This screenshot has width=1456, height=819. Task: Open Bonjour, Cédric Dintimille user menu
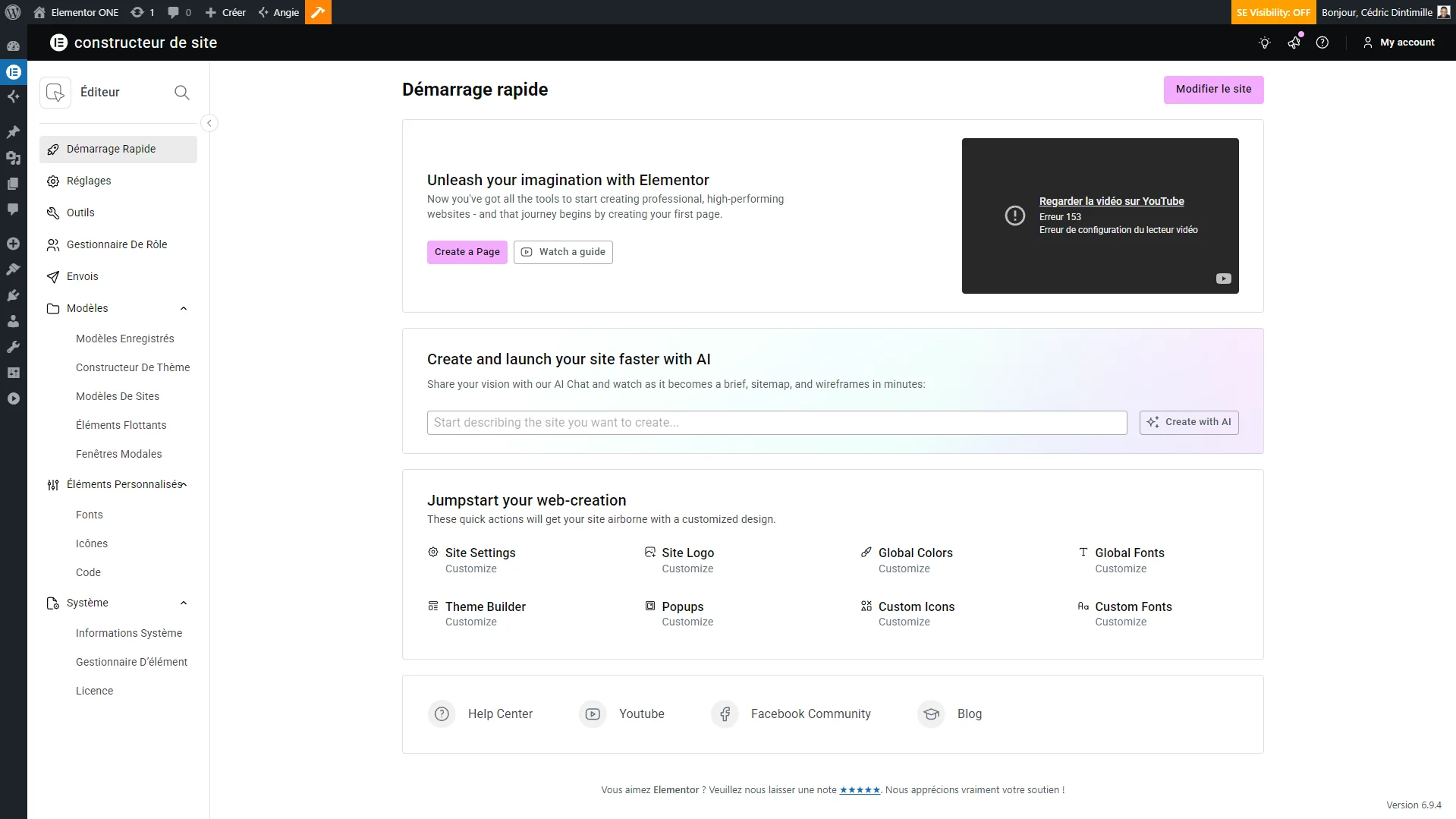tap(1385, 12)
